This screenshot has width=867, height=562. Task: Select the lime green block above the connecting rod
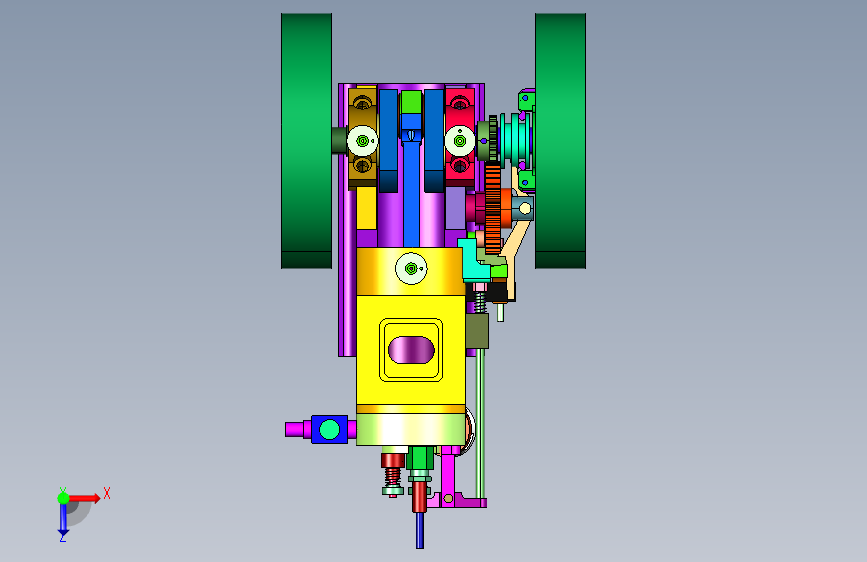point(411,102)
